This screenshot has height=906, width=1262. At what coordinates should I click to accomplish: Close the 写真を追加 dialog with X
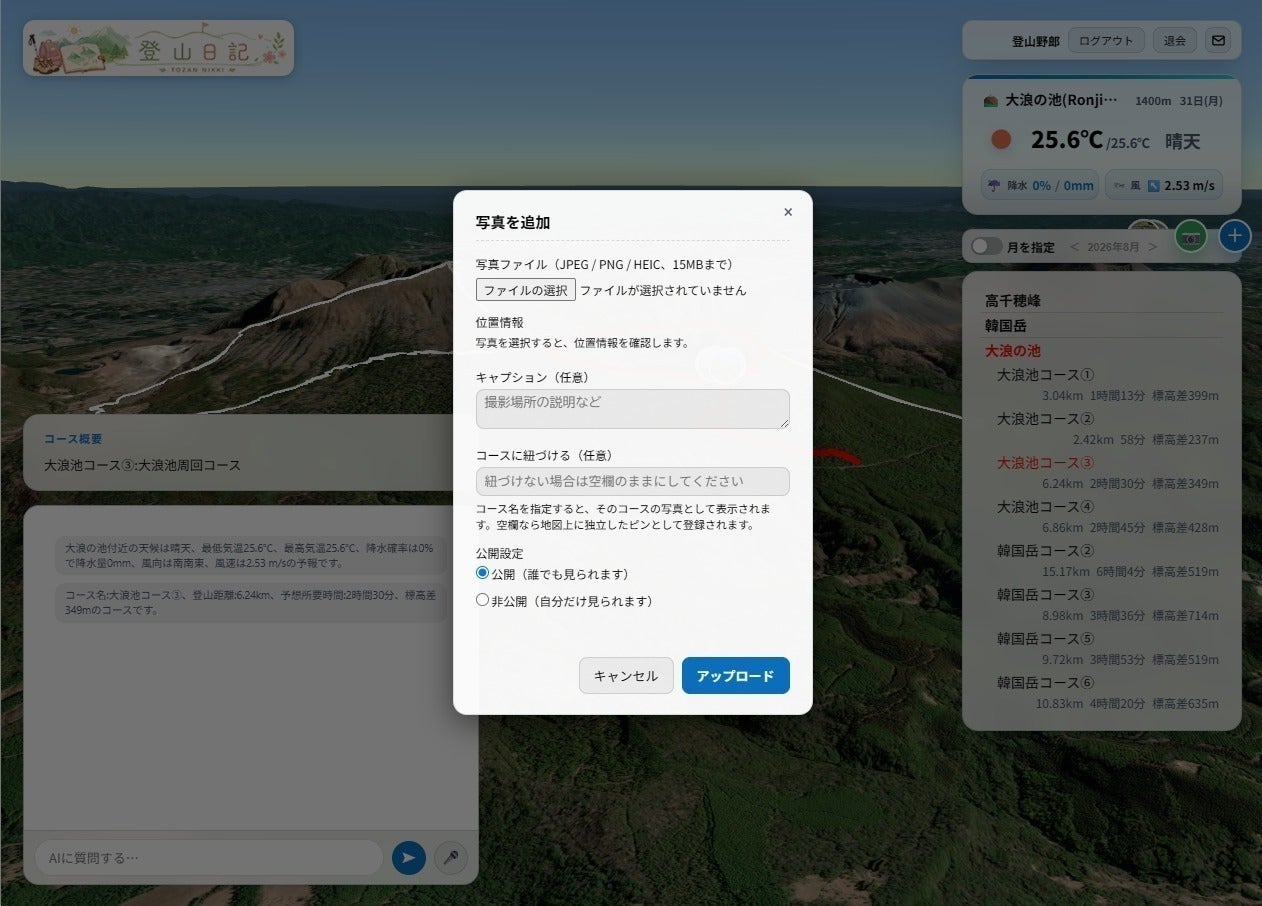tap(788, 212)
